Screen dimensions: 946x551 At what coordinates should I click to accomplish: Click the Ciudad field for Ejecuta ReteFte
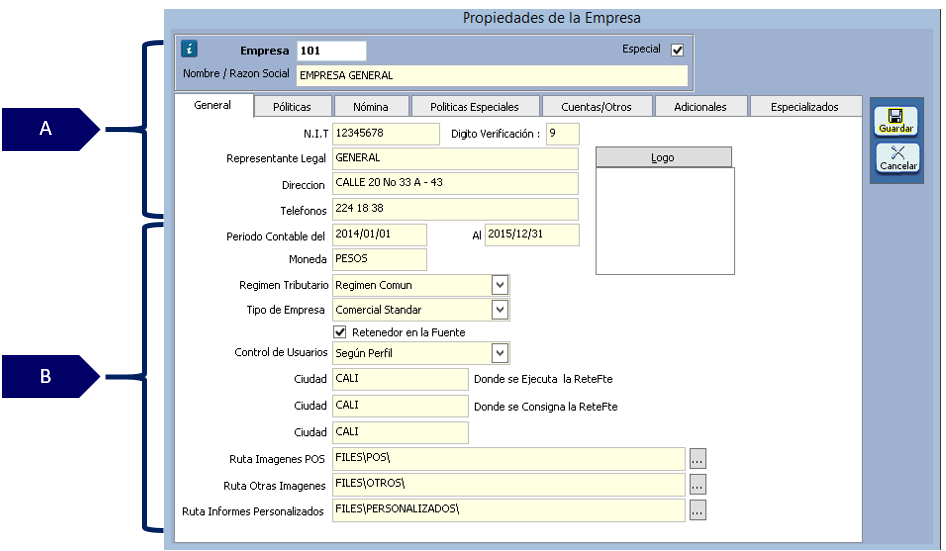(x=401, y=379)
